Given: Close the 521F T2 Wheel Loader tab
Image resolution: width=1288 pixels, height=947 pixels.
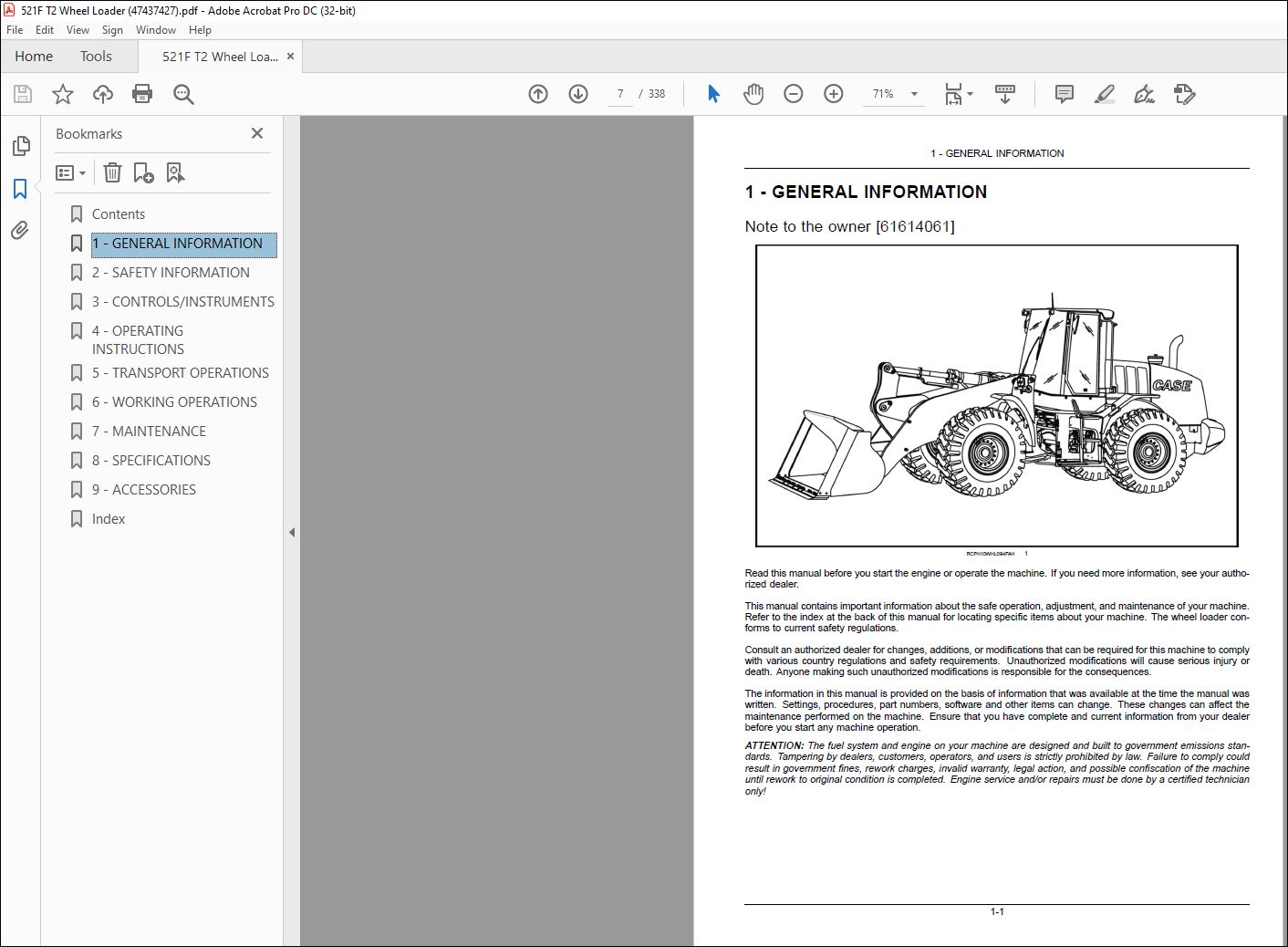Looking at the screenshot, I should click(291, 57).
